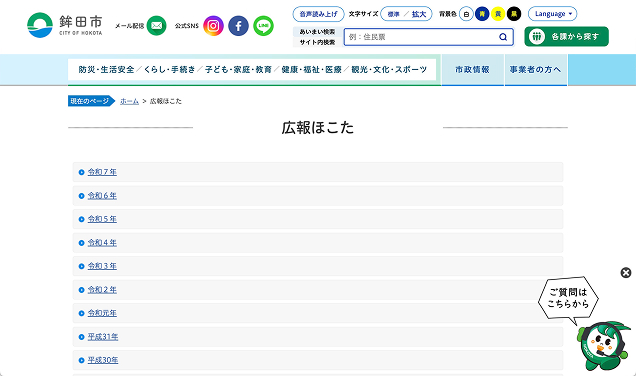Open the mail delivery envelope icon

(x=157, y=26)
